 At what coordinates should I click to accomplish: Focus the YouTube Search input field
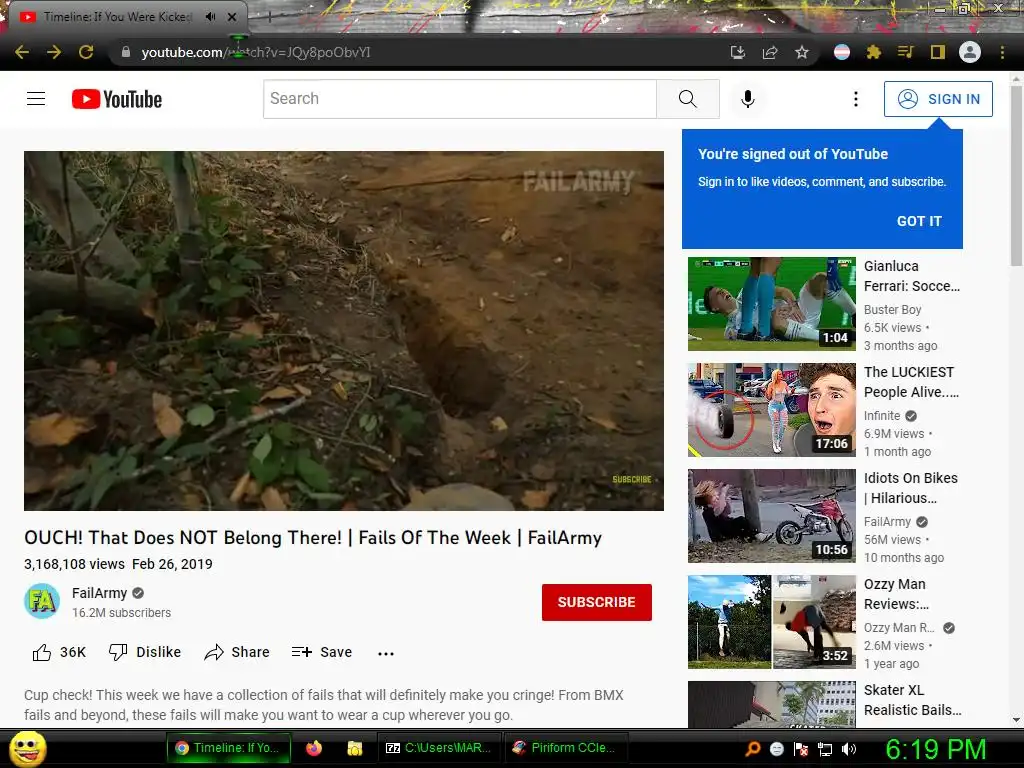[x=460, y=99]
